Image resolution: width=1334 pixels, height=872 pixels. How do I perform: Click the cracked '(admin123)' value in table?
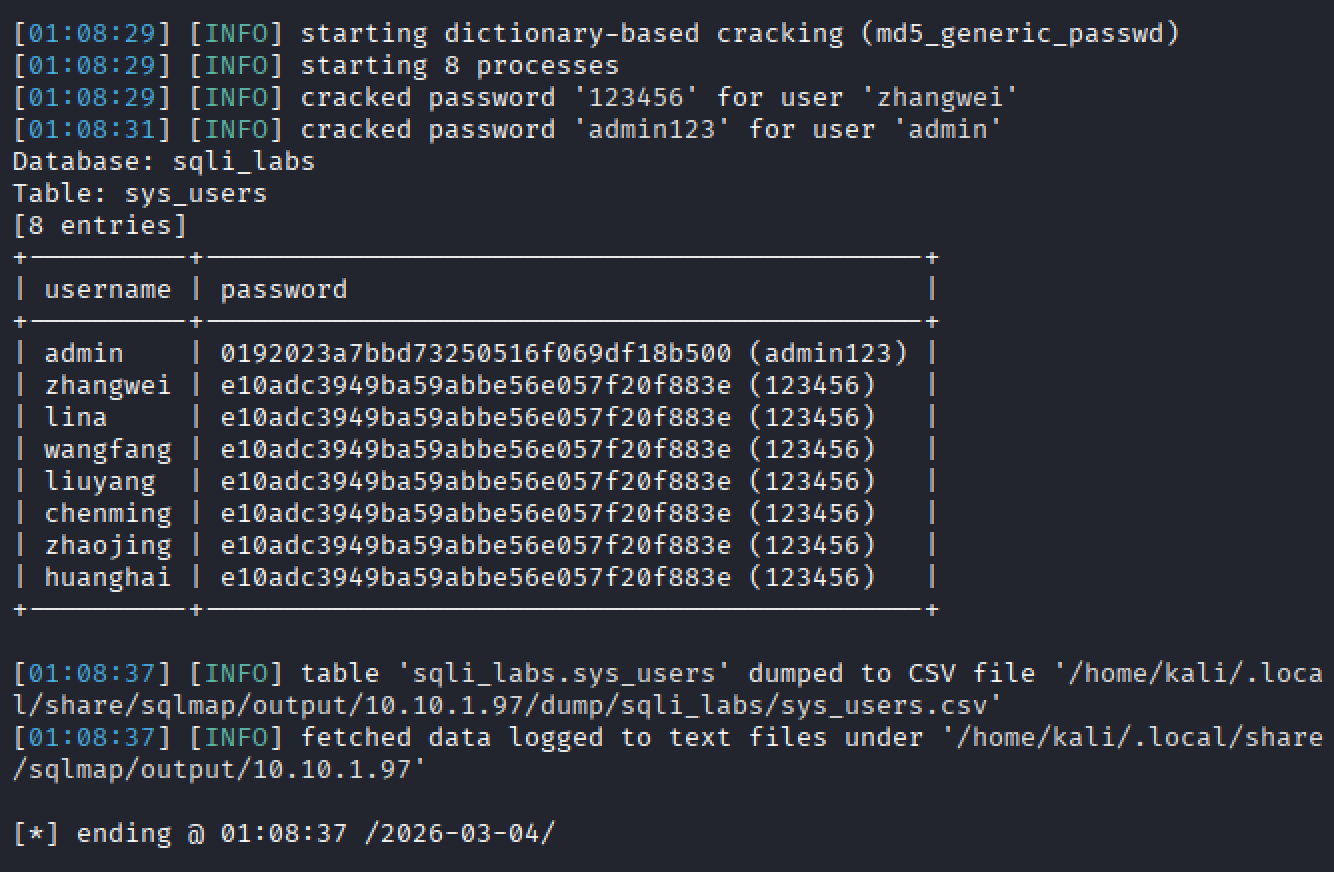point(828,353)
